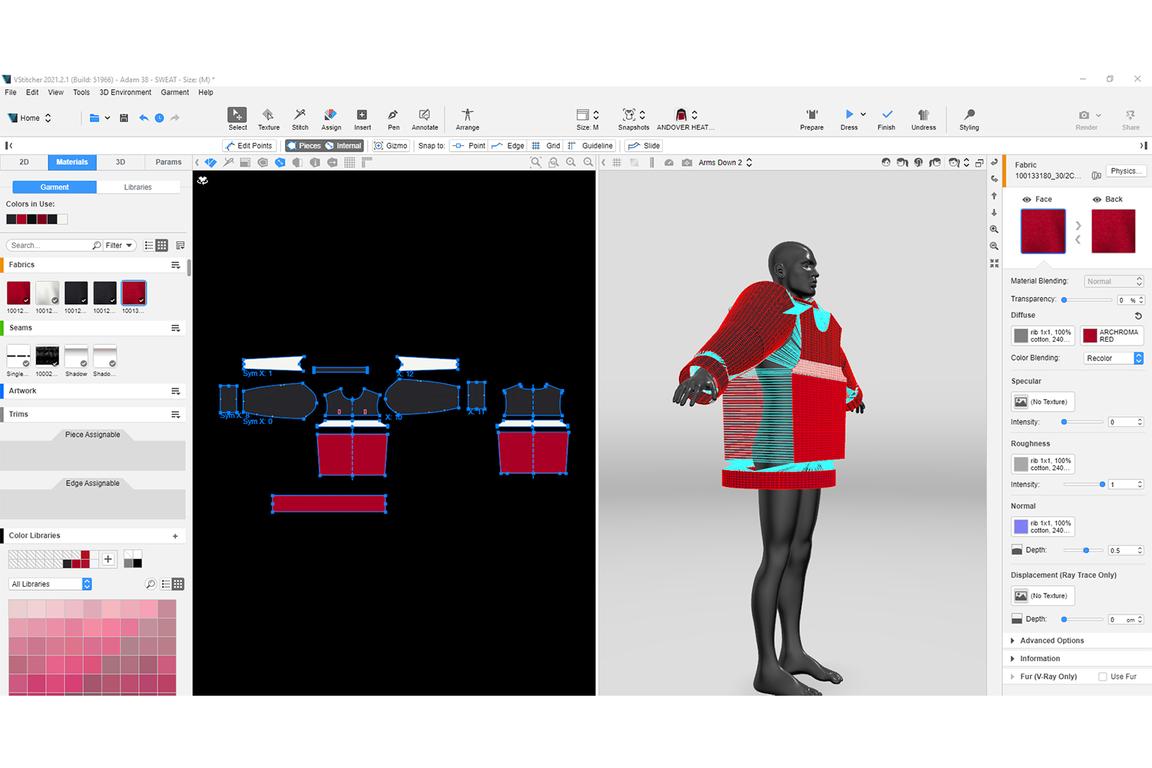Toggle Back visibility eye icon

pyautogui.click(x=1097, y=199)
